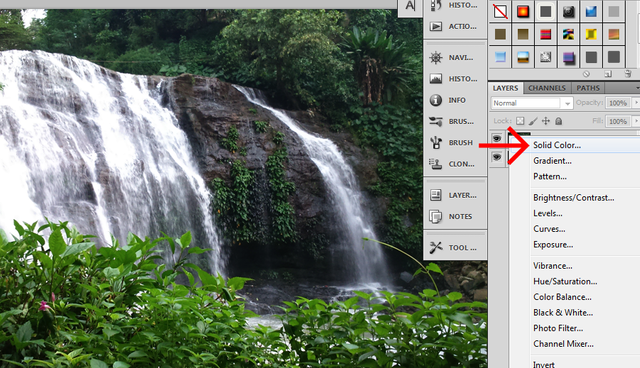640x368 pixels.
Task: Click the Opacity 100% field
Action: point(618,103)
